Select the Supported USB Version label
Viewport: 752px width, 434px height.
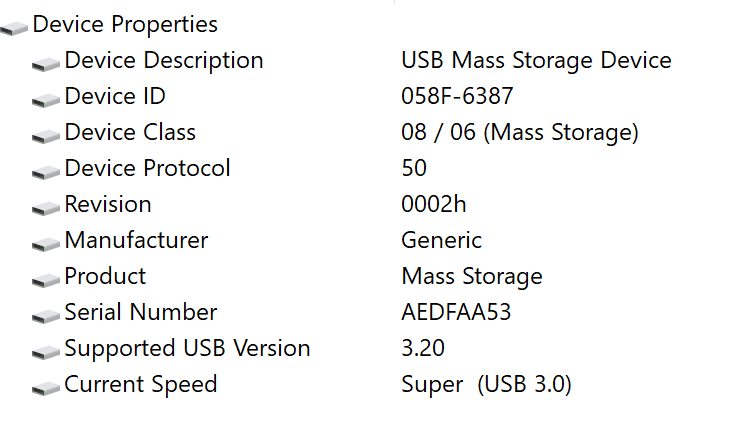tap(187, 348)
